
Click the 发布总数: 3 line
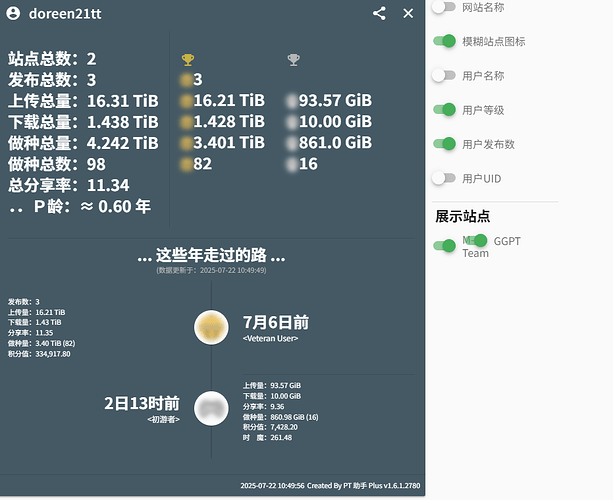(x=52, y=80)
